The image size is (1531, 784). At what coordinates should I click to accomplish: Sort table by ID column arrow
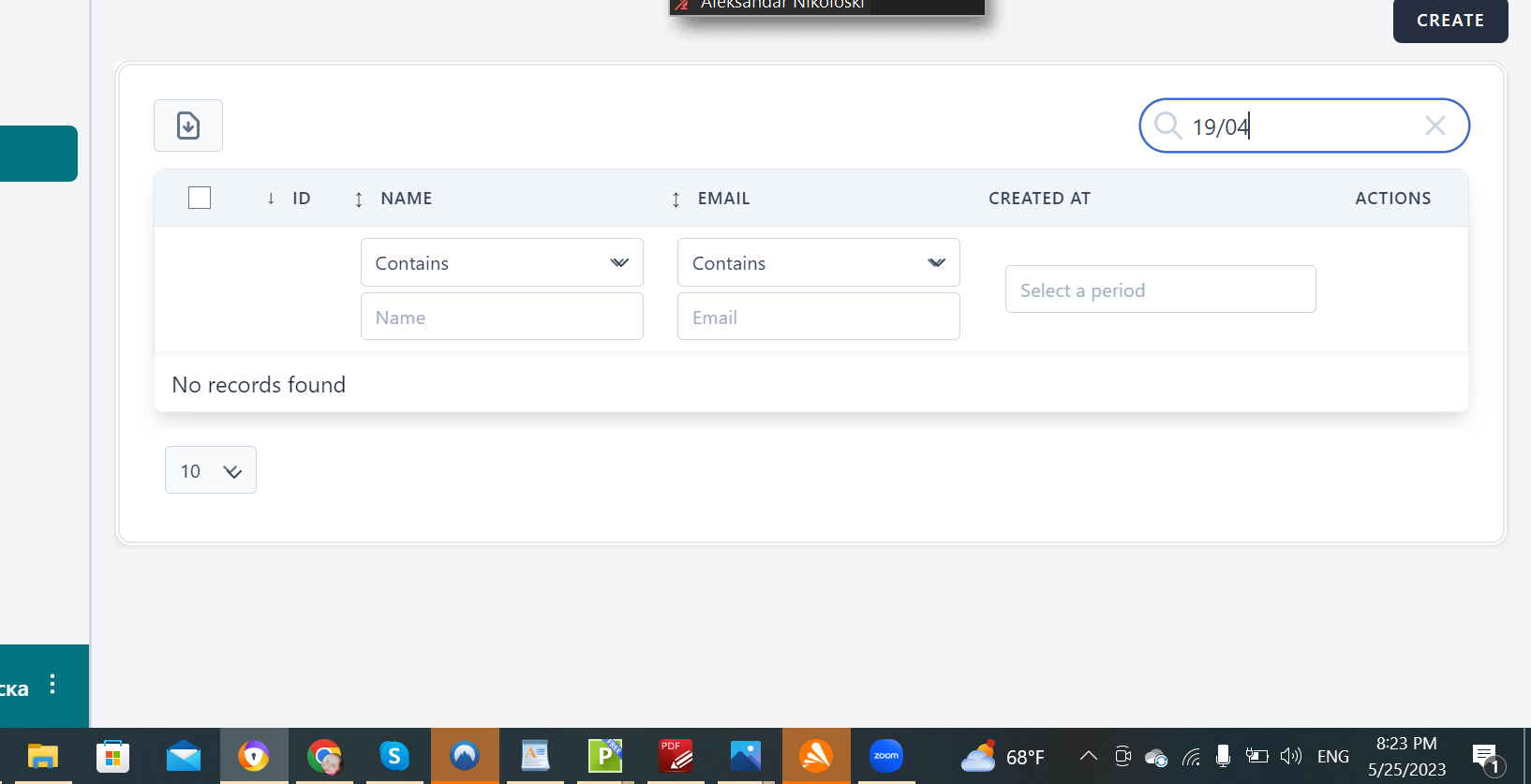coord(271,199)
